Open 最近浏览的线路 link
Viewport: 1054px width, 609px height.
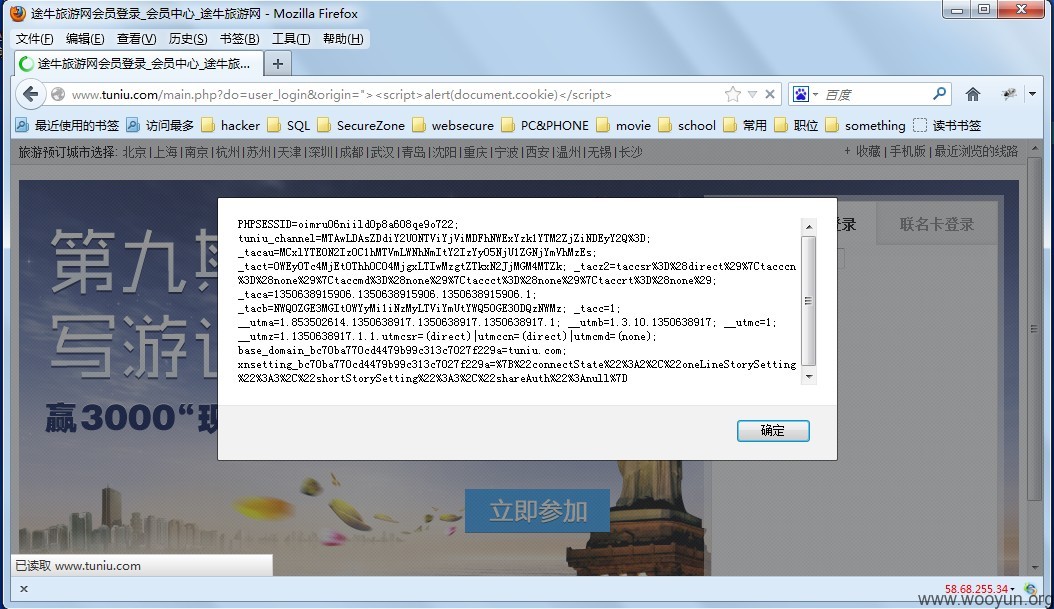pos(976,151)
